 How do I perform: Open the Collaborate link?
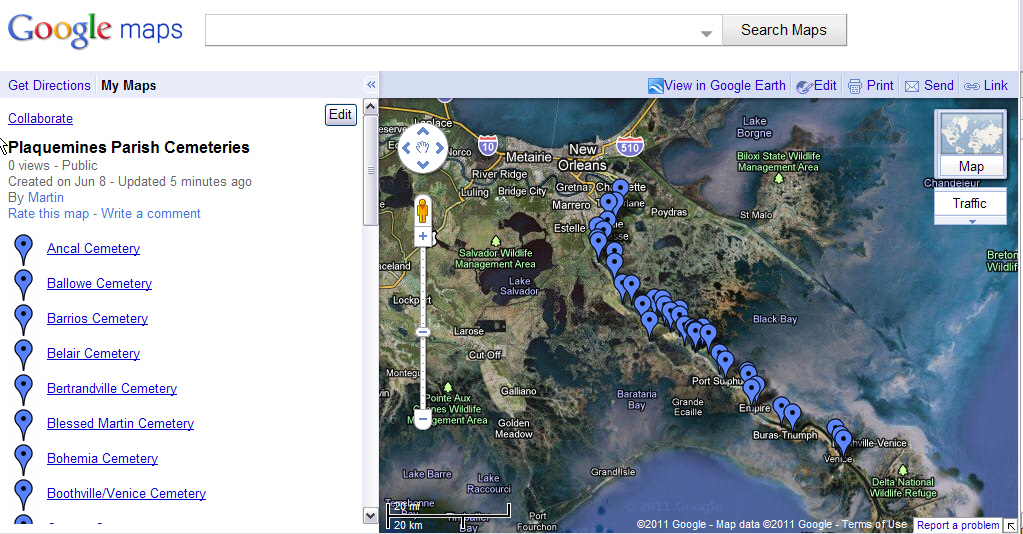(x=40, y=118)
